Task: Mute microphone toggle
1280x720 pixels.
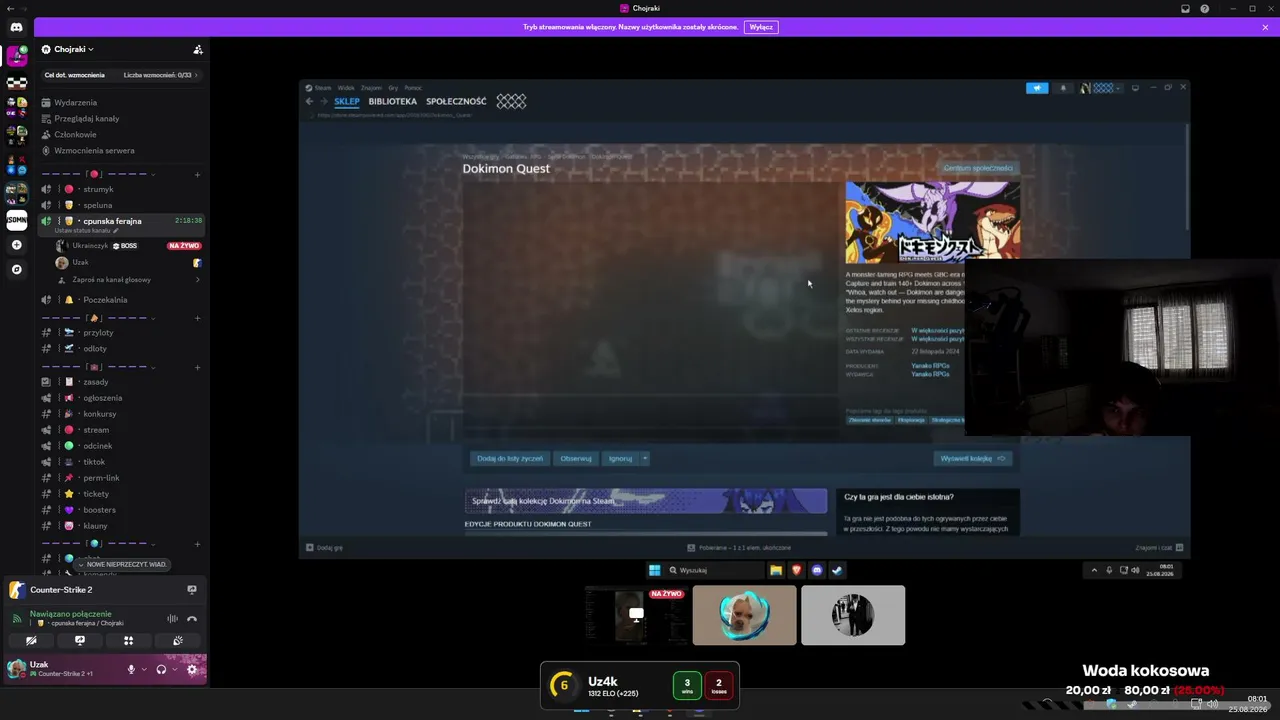Action: pyautogui.click(x=131, y=669)
